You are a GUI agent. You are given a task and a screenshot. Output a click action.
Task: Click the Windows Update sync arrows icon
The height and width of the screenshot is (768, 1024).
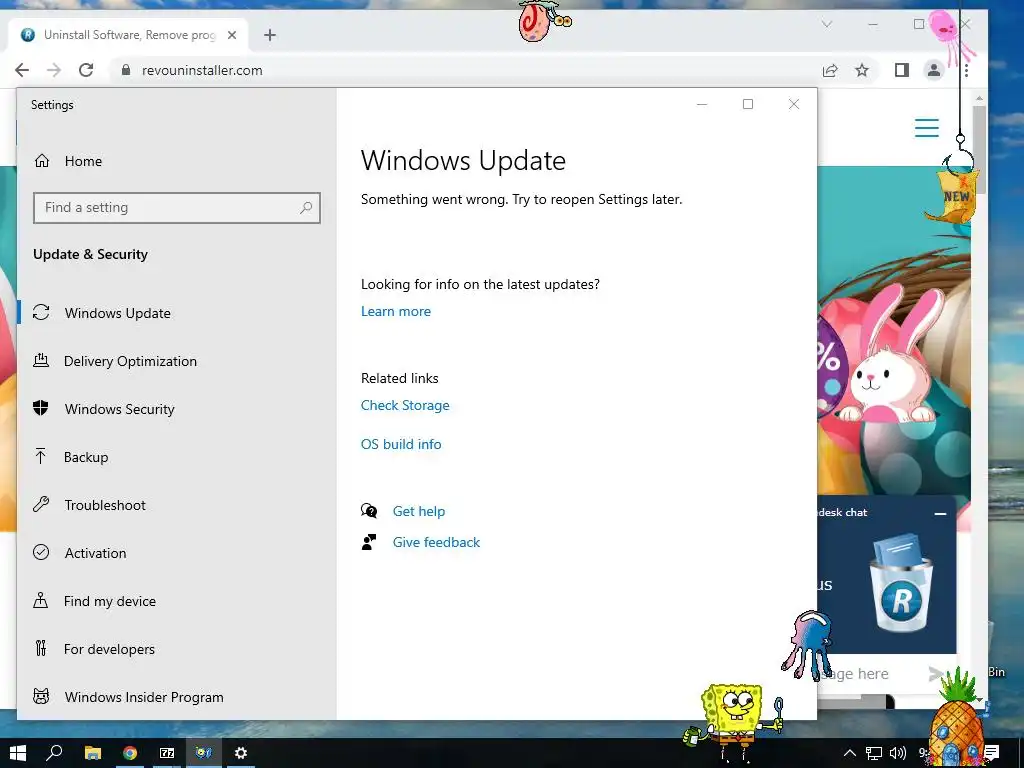click(41, 312)
